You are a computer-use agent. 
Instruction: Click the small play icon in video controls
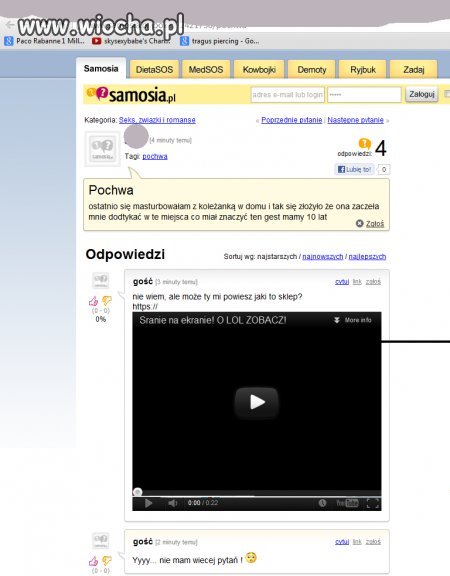148,503
